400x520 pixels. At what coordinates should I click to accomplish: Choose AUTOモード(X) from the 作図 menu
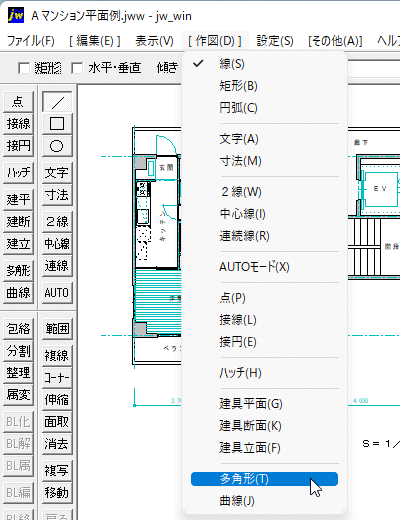[264, 267]
